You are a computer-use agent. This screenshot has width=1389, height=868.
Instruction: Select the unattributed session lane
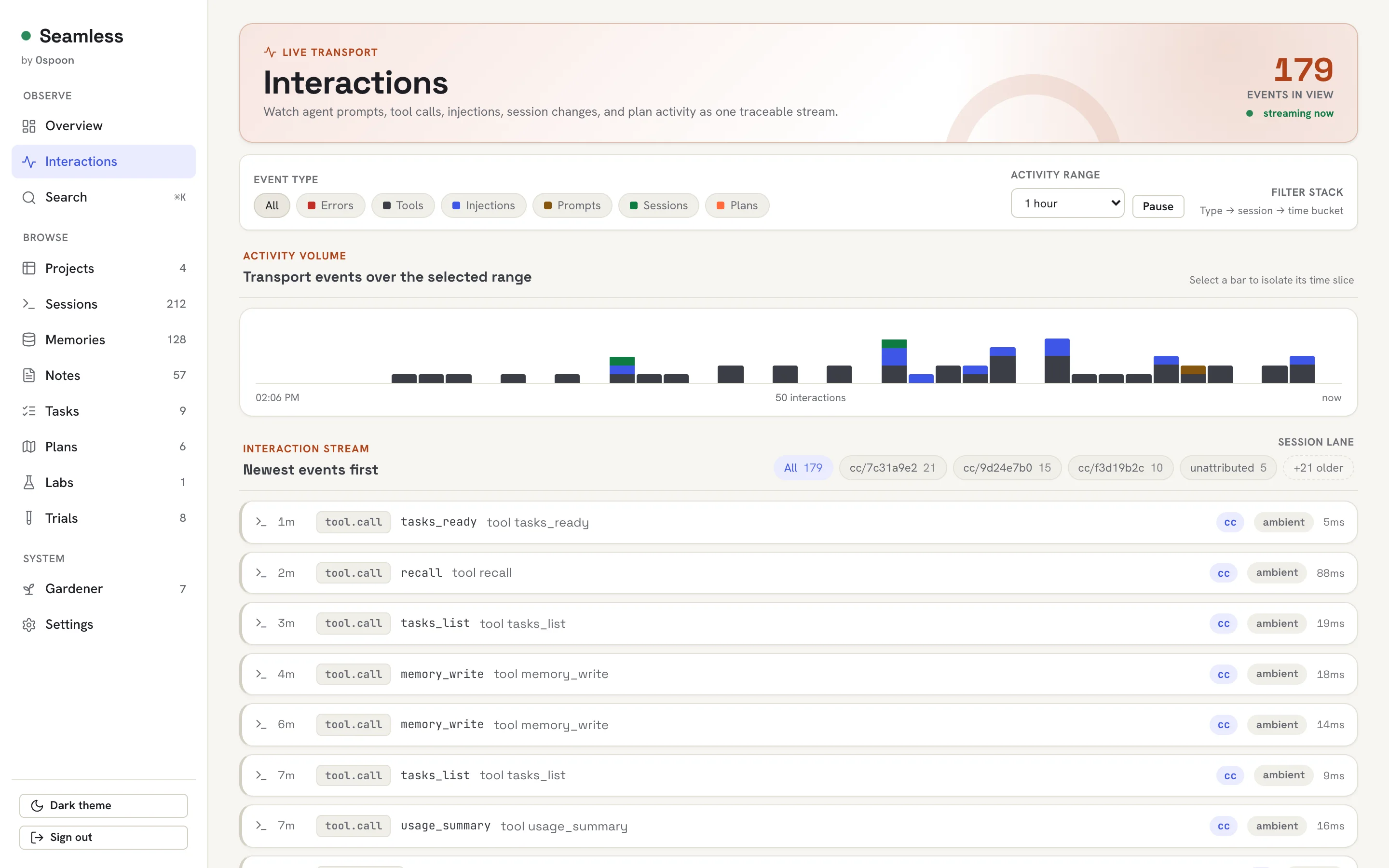pyautogui.click(x=1228, y=468)
